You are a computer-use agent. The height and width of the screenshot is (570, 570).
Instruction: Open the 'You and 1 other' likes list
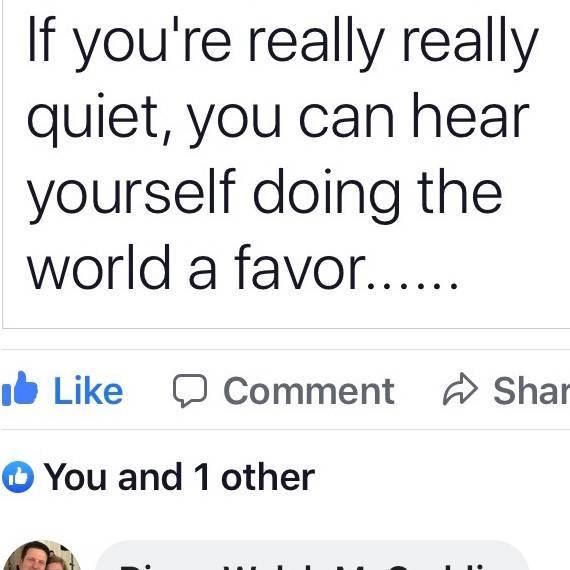pyautogui.click(x=179, y=477)
